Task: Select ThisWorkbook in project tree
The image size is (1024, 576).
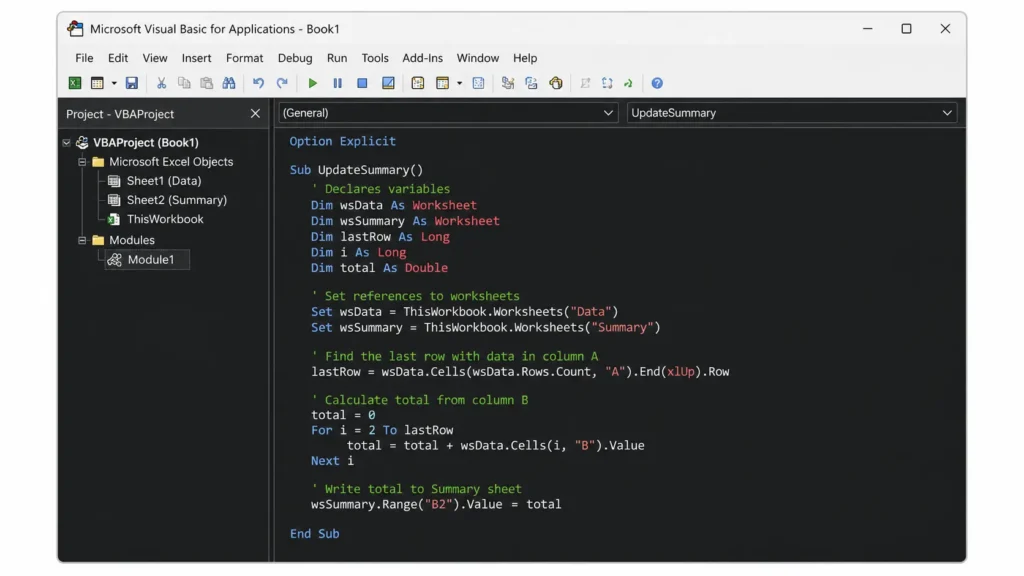Action: pos(165,219)
